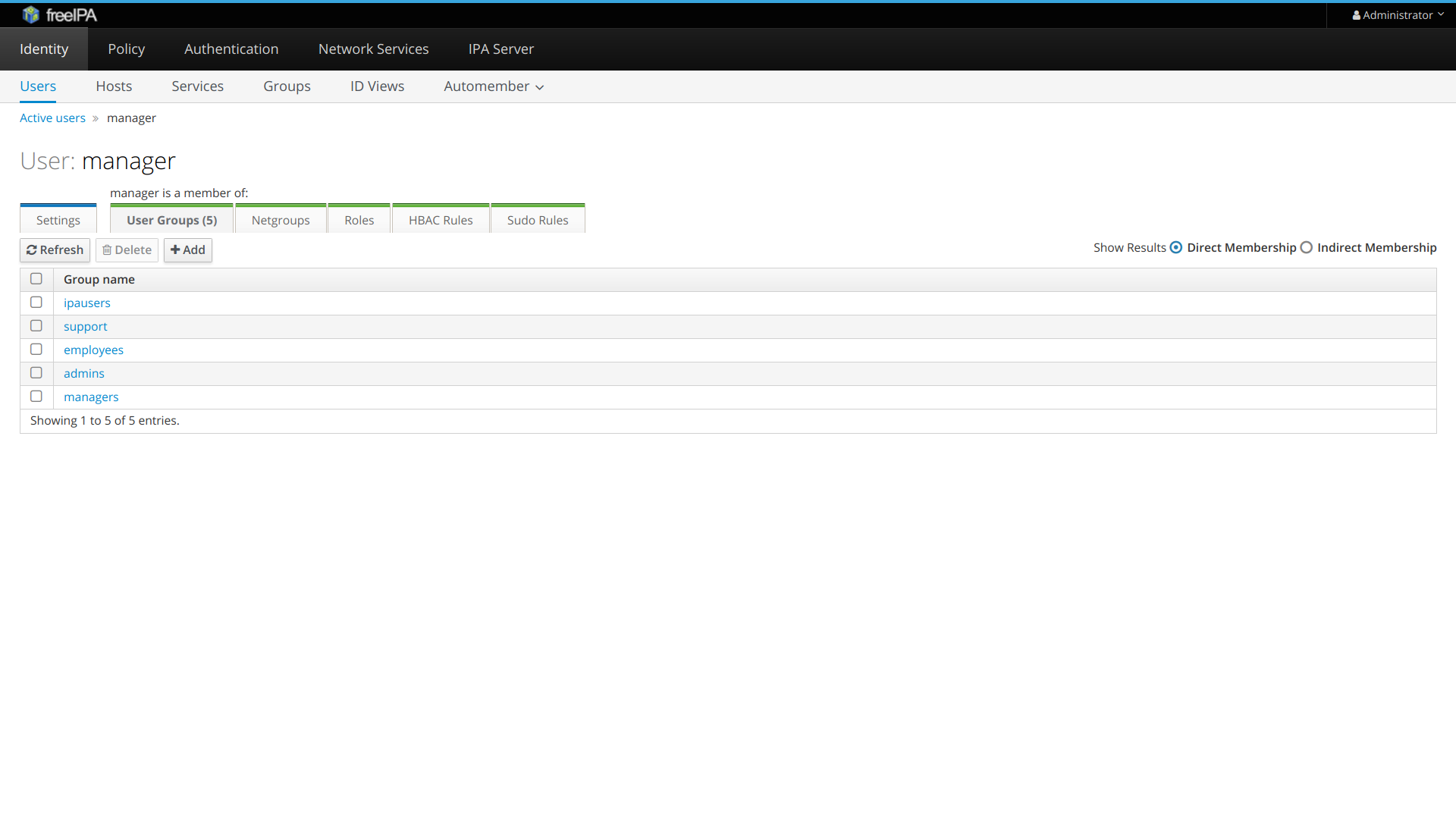The image size is (1456, 819).
Task: Click the freeIPA logo icon
Action: click(x=30, y=14)
